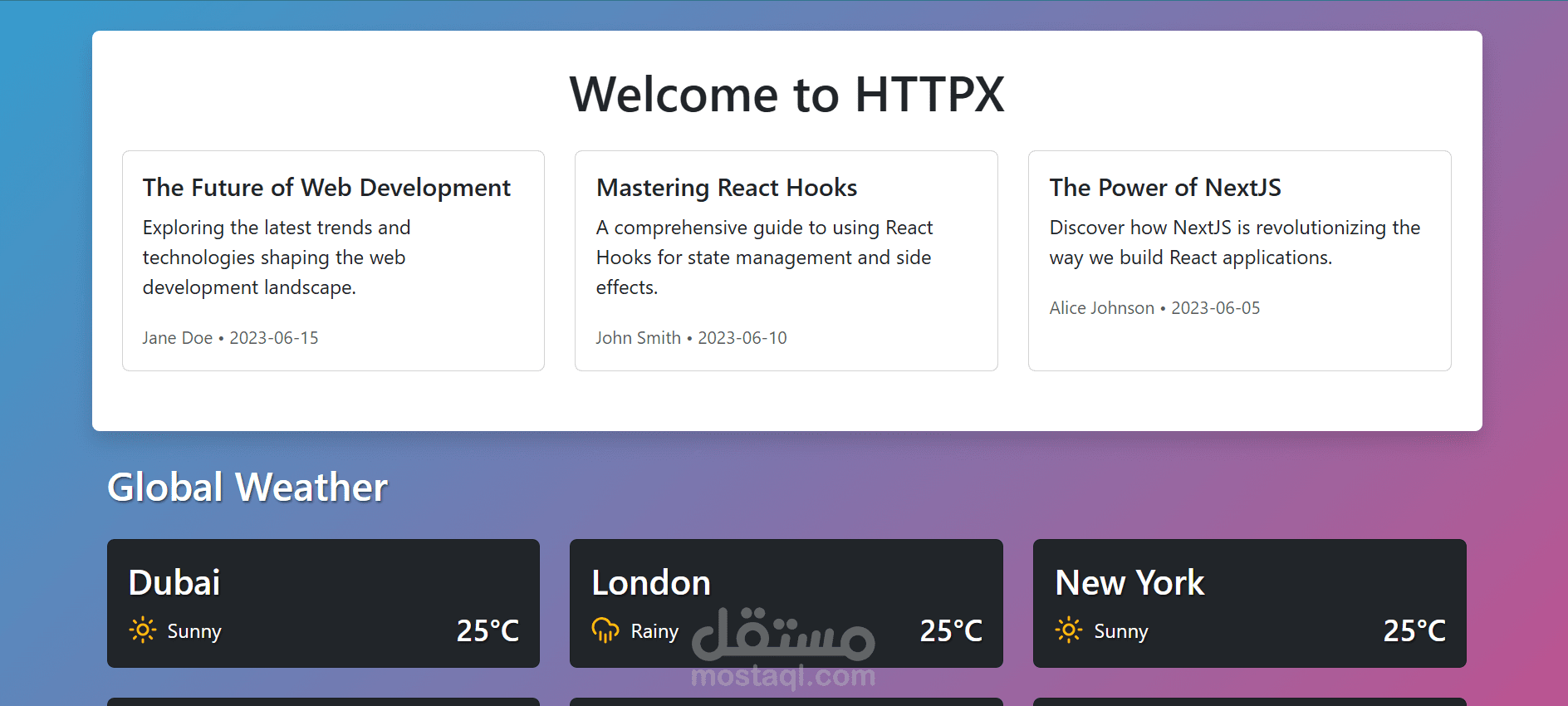Click the Sunny label in New York card

pyautogui.click(x=1121, y=631)
